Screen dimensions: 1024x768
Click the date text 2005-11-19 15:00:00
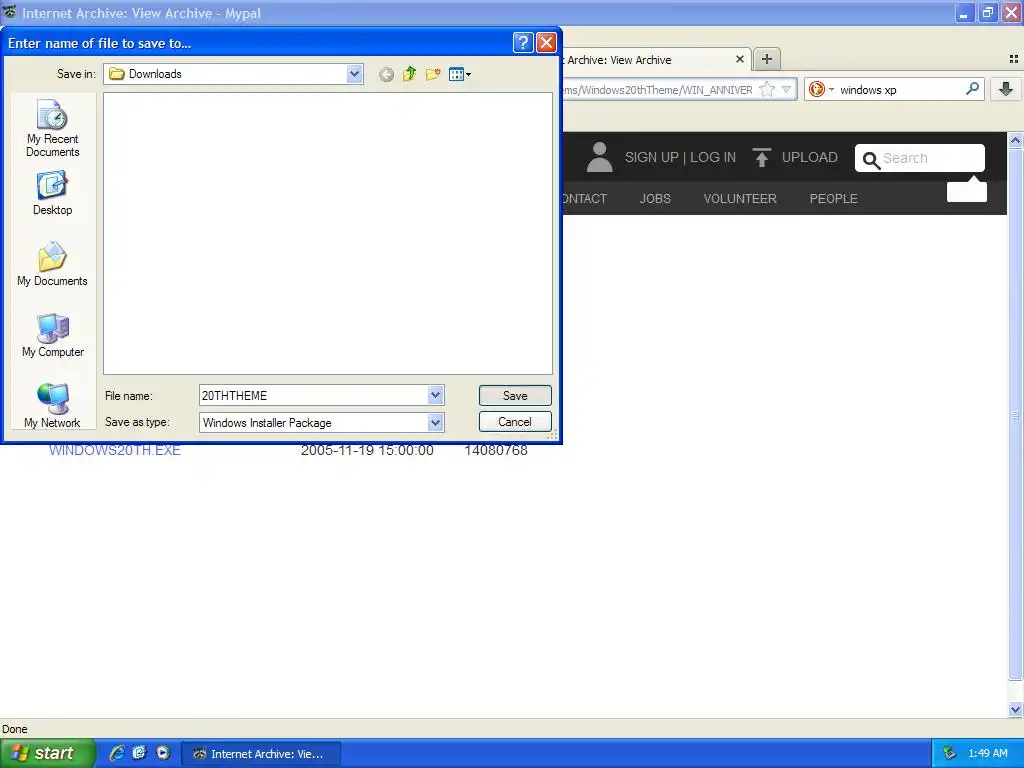click(367, 450)
